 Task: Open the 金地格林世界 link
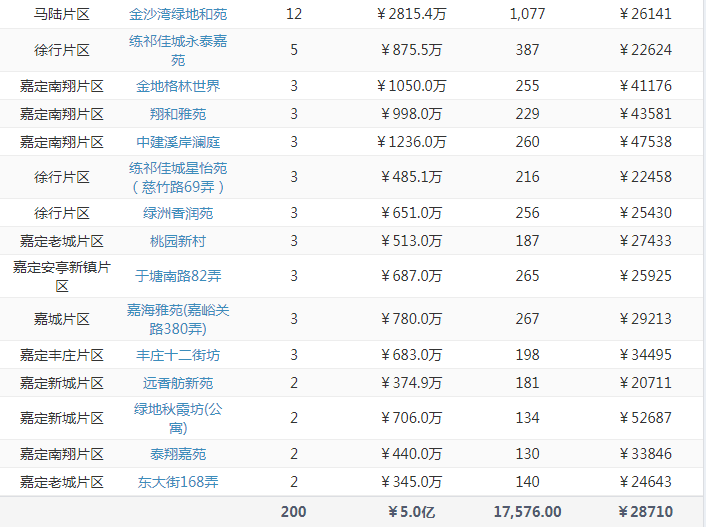[178, 86]
